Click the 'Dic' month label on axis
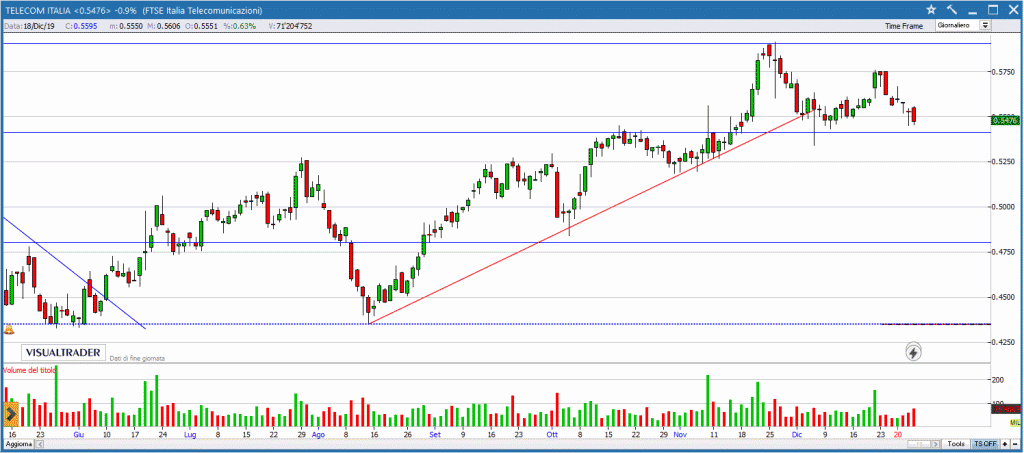This screenshot has height=453, width=1024. 797,433
